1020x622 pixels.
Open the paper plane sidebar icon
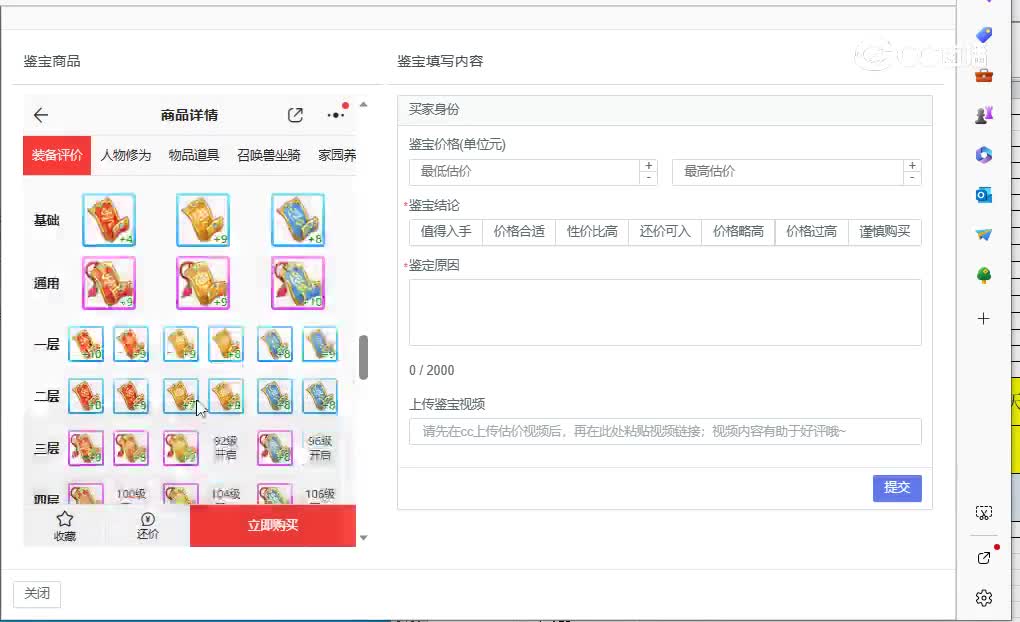coord(984,235)
